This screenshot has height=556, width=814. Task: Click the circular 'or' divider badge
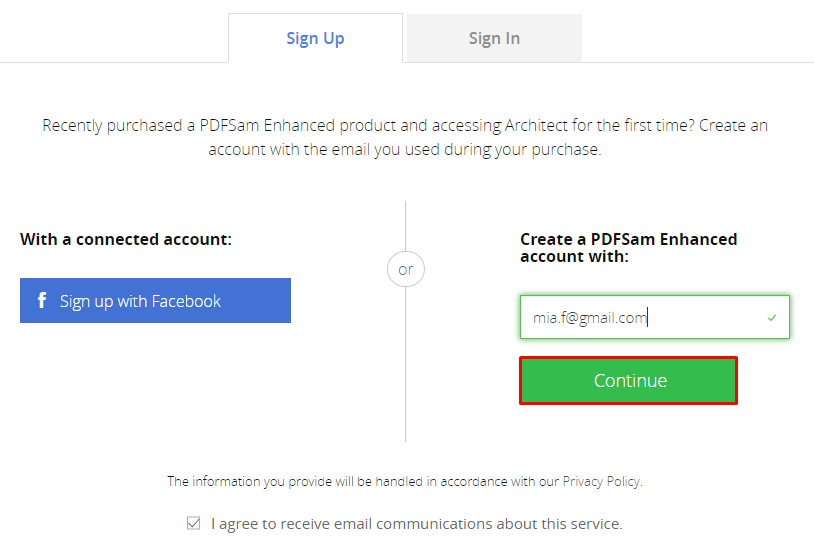click(x=405, y=269)
